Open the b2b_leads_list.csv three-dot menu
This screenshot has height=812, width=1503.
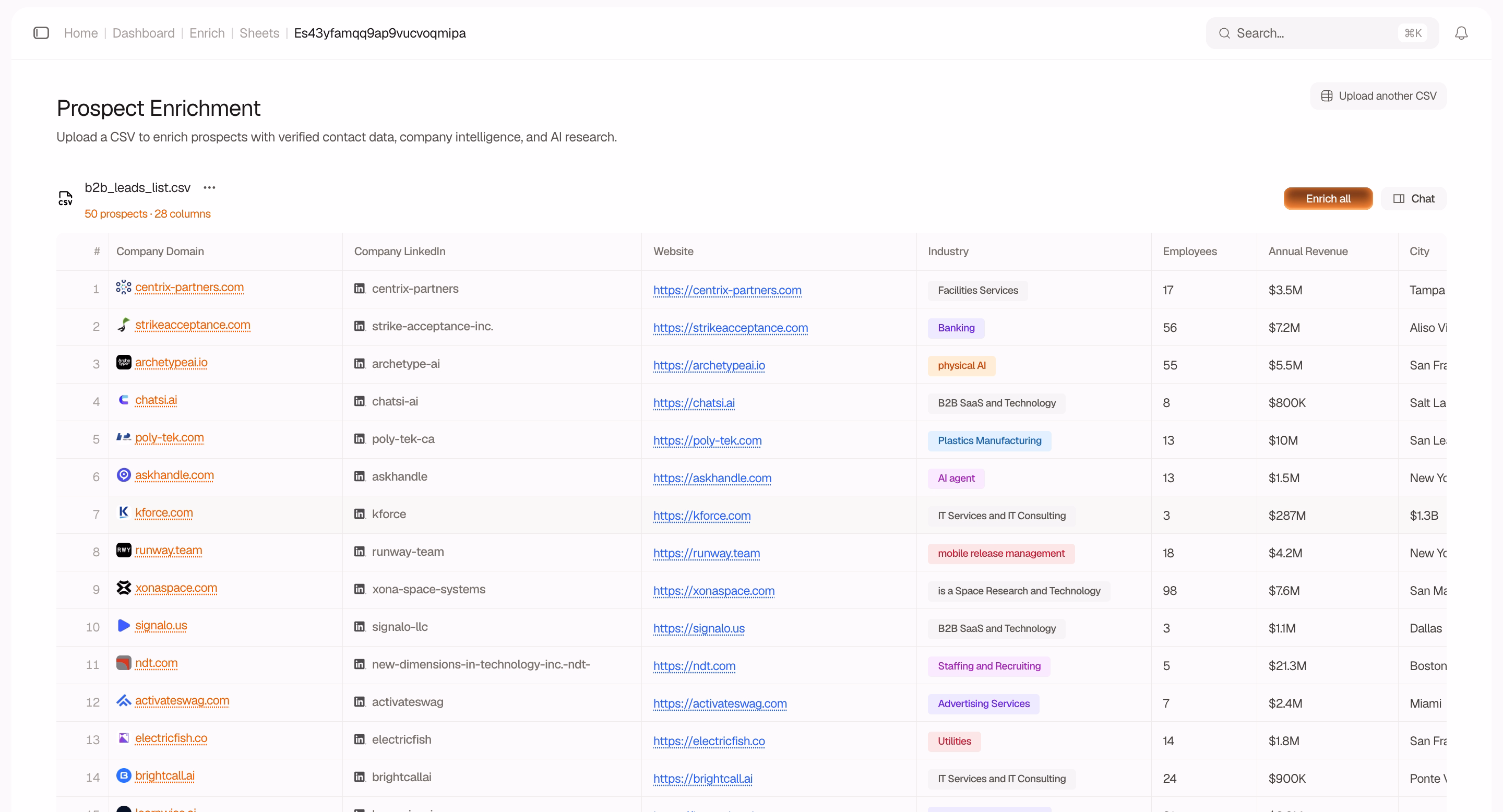click(x=209, y=187)
